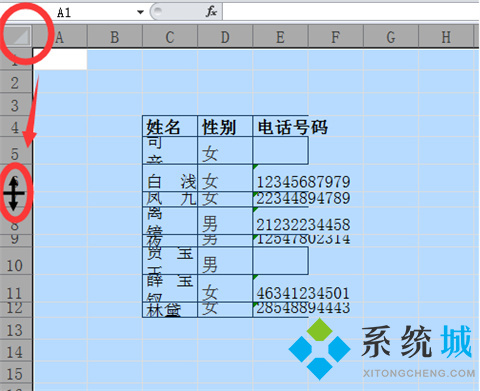Select row 3 header
The width and height of the screenshot is (480, 391).
[x=15, y=105]
